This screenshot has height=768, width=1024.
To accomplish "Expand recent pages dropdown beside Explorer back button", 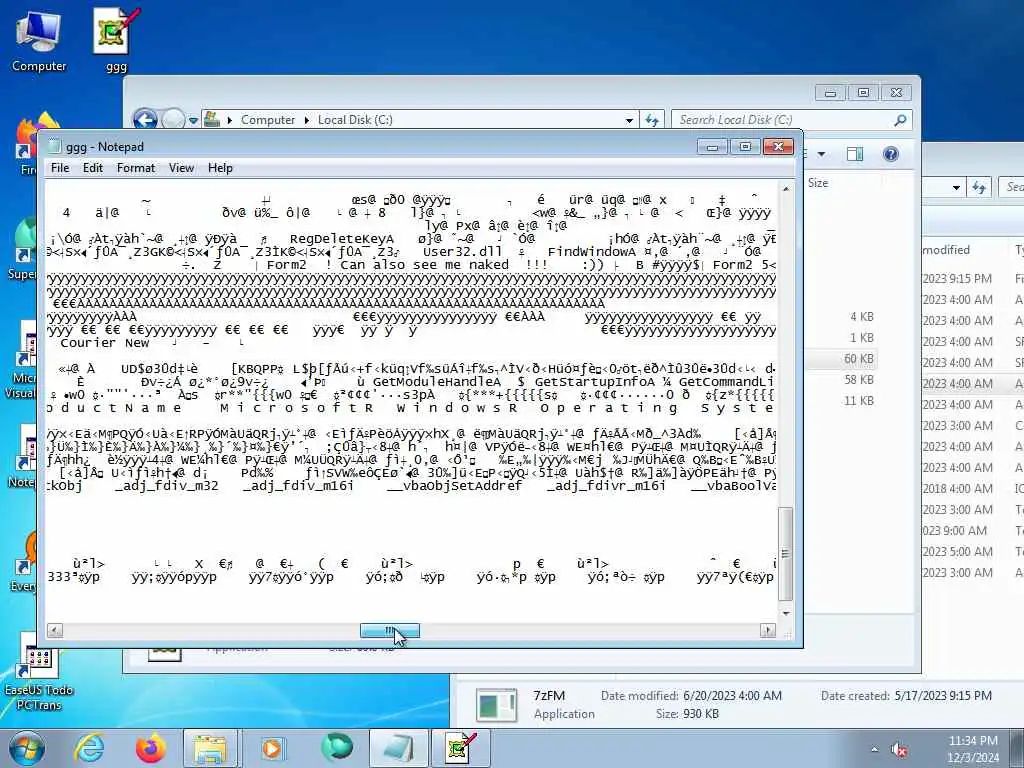I will tap(193, 120).
